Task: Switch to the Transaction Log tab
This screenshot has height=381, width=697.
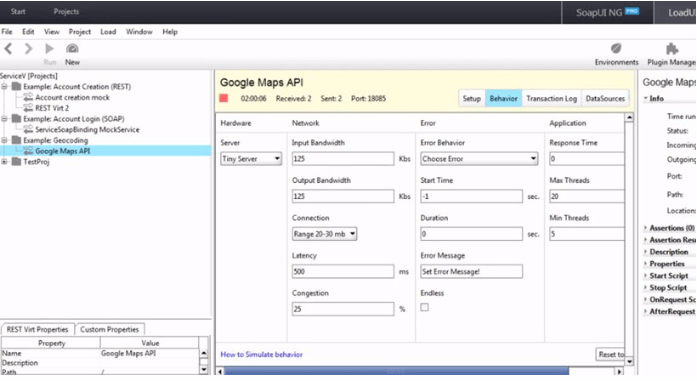Action: tap(551, 98)
